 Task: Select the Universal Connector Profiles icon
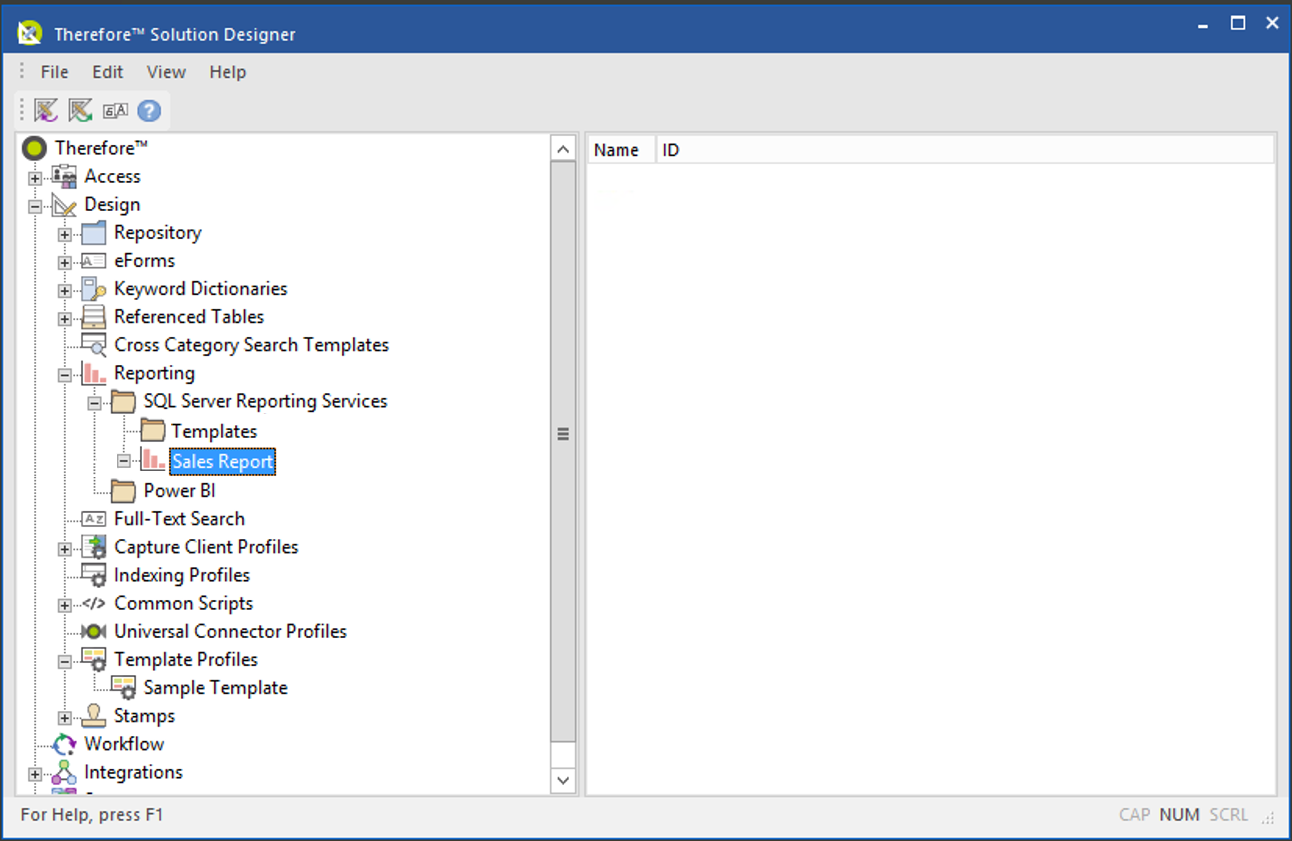point(92,631)
